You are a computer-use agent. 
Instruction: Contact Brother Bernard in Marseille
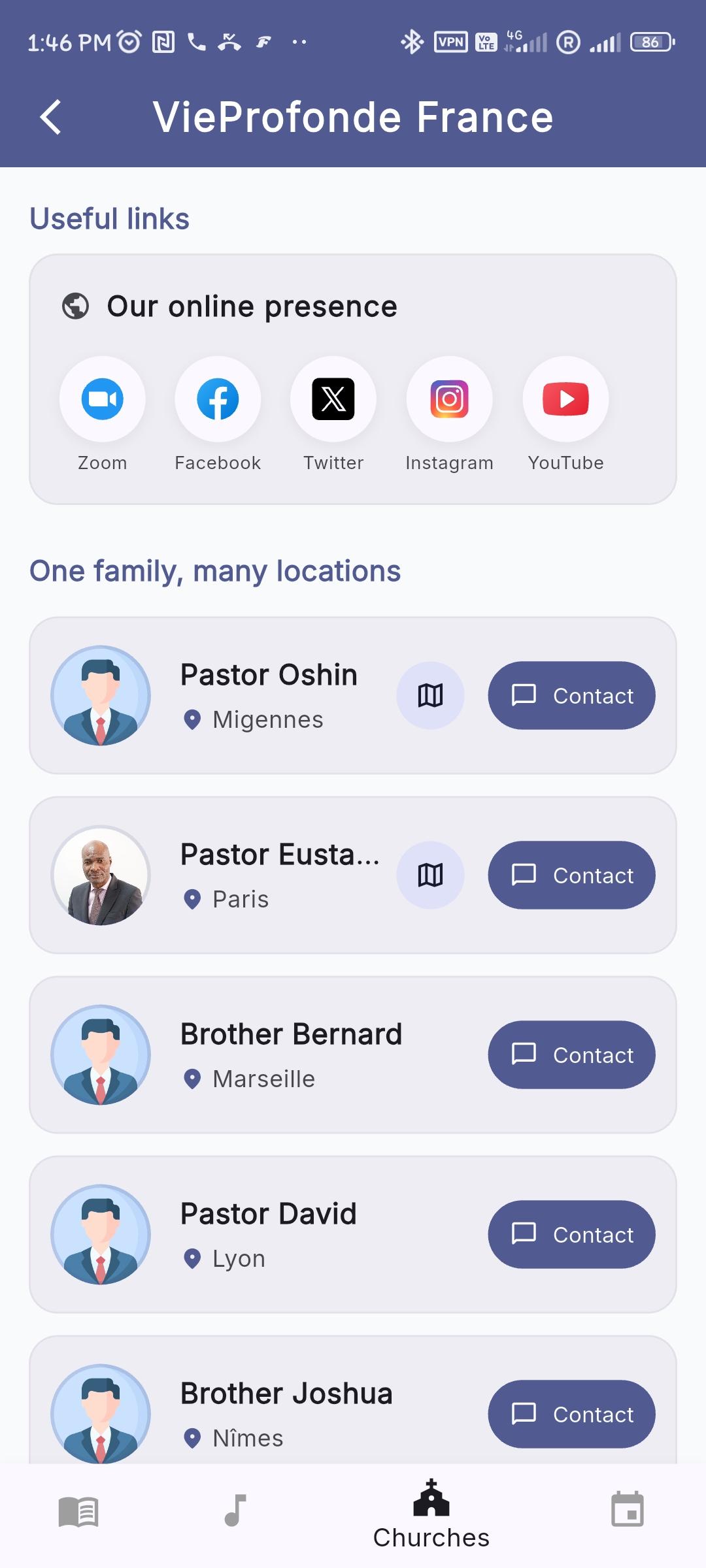coord(571,1054)
